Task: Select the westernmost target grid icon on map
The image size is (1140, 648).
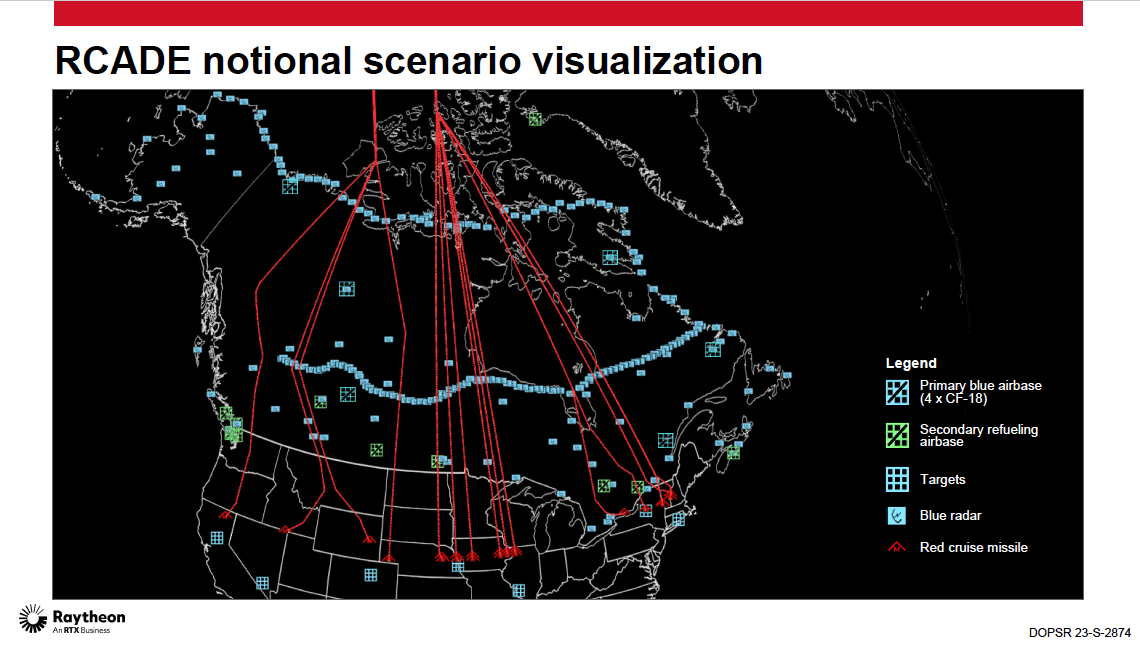Action: pos(217,538)
